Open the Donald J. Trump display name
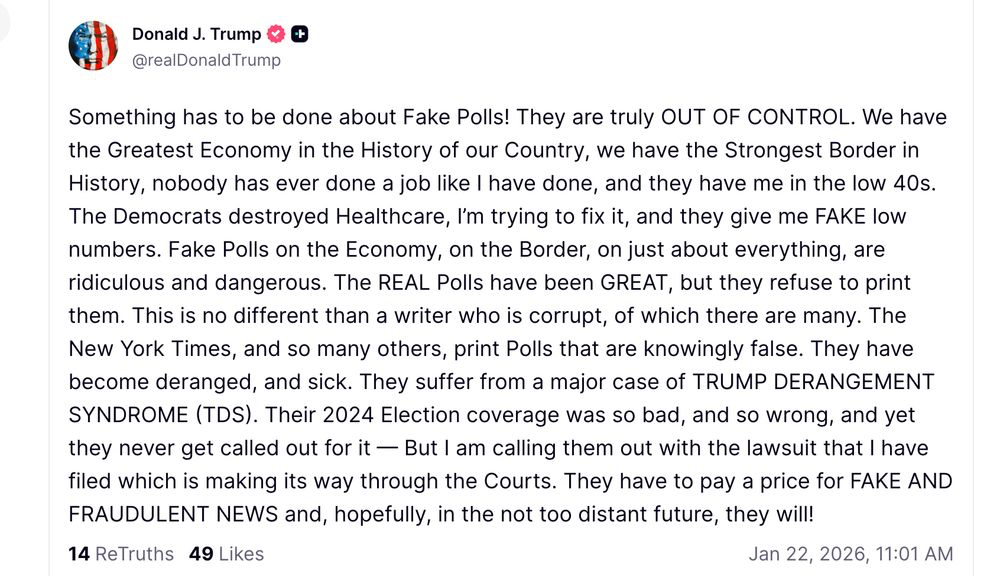 pyautogui.click(x=196, y=34)
